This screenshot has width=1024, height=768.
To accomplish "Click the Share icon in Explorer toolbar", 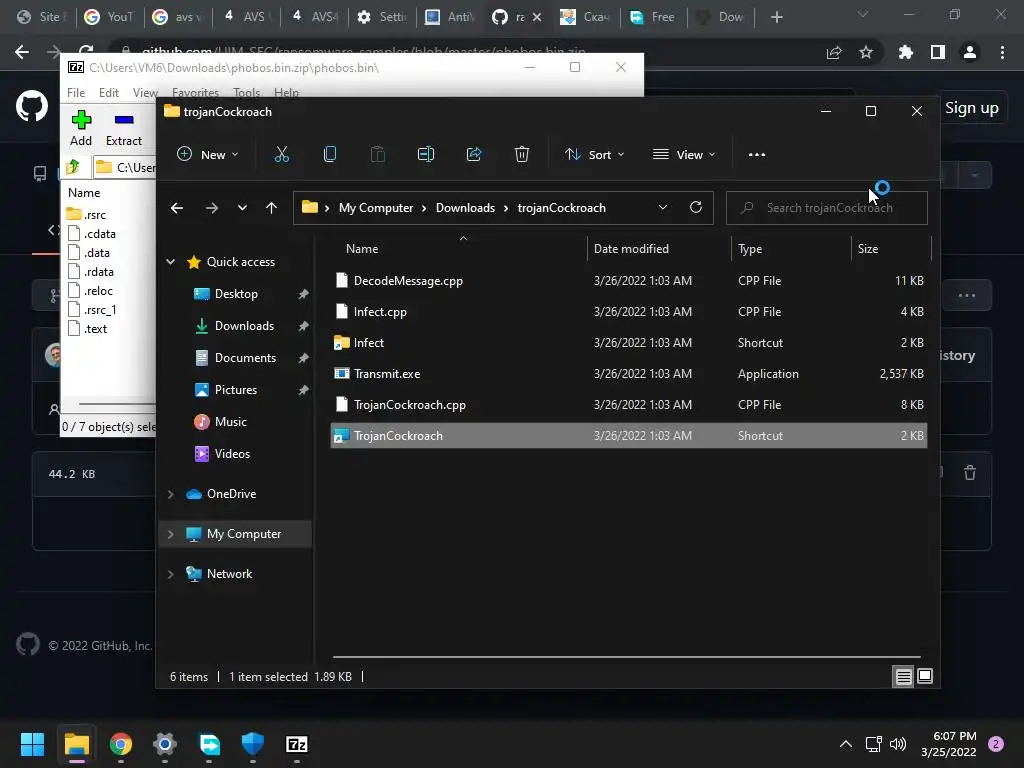I will pos(474,155).
